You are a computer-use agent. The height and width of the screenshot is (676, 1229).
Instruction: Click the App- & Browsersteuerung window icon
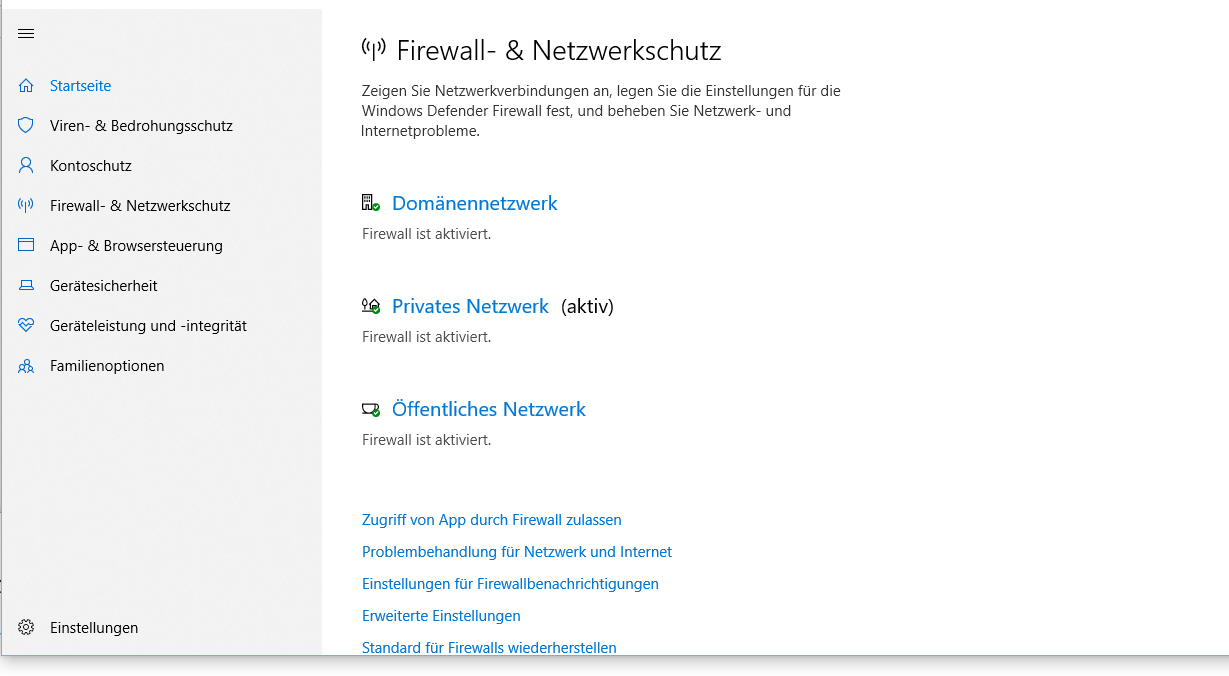26,246
